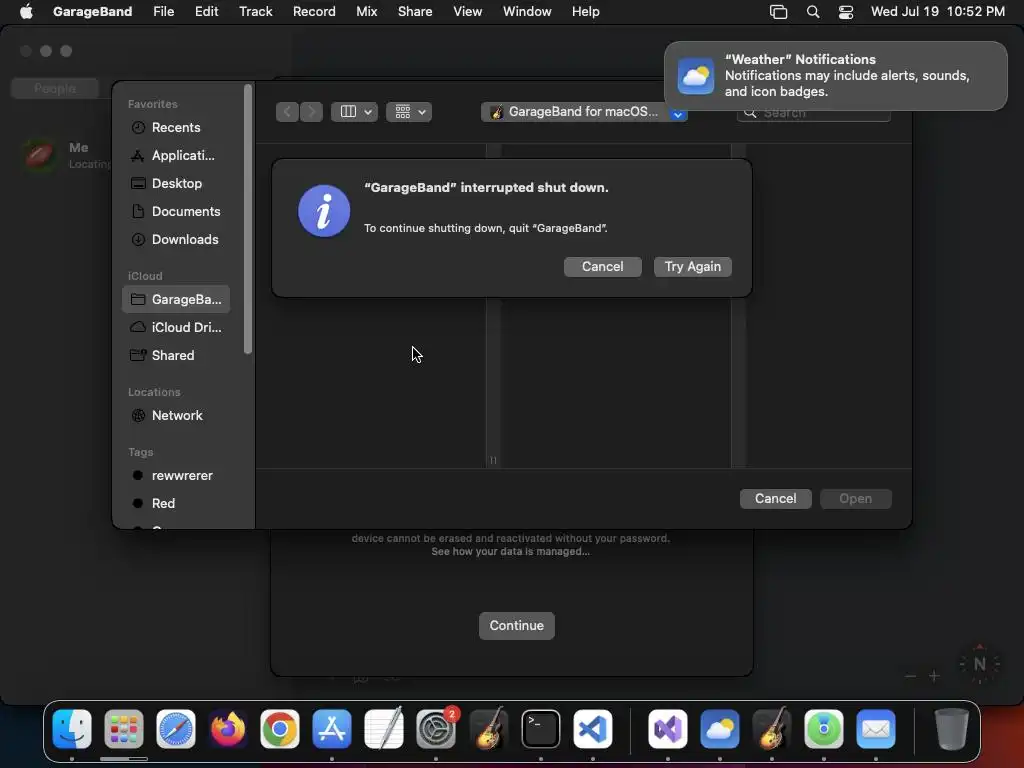Open Find My from the dock
Viewport: 1024px width, 768px height.
pos(824,729)
